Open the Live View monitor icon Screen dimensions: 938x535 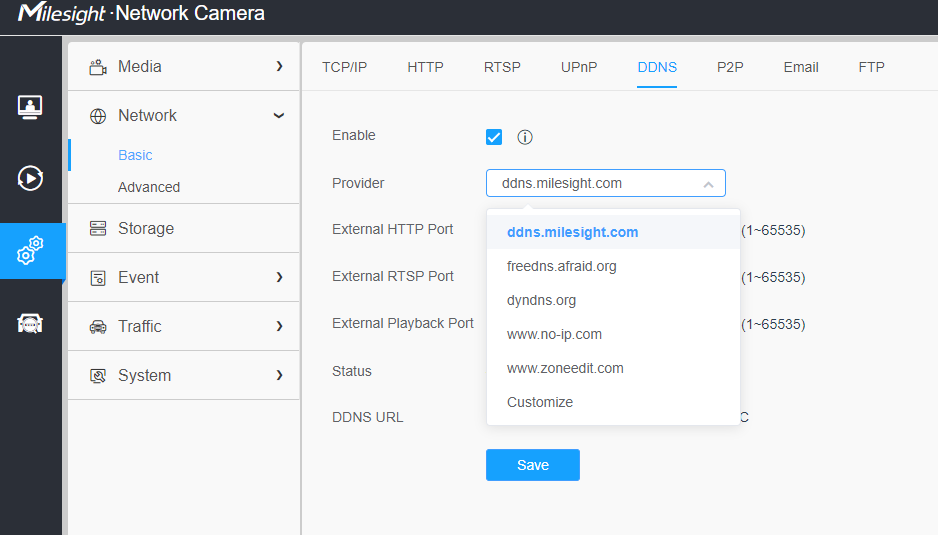point(30,108)
